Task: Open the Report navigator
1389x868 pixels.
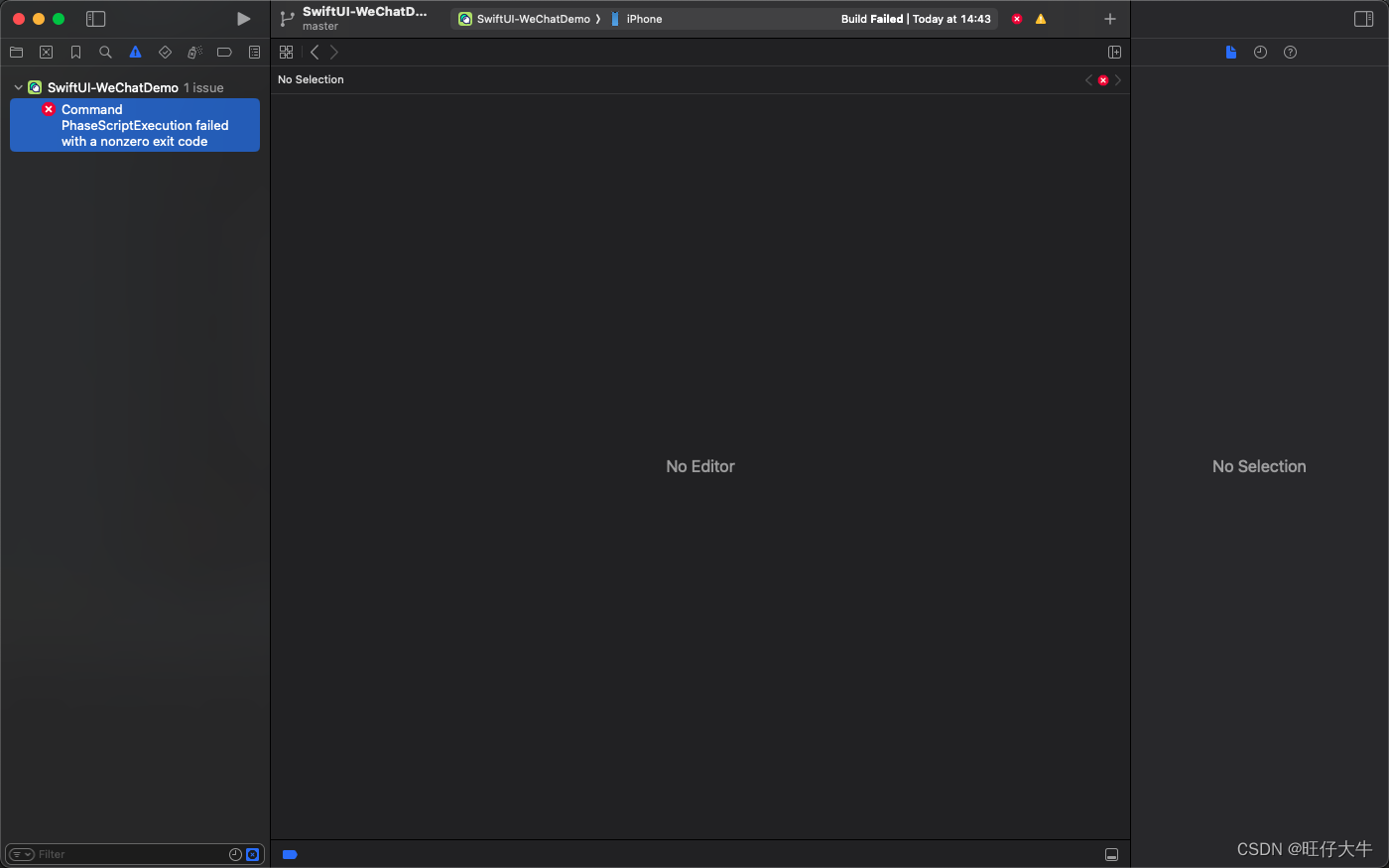Action: (x=254, y=52)
